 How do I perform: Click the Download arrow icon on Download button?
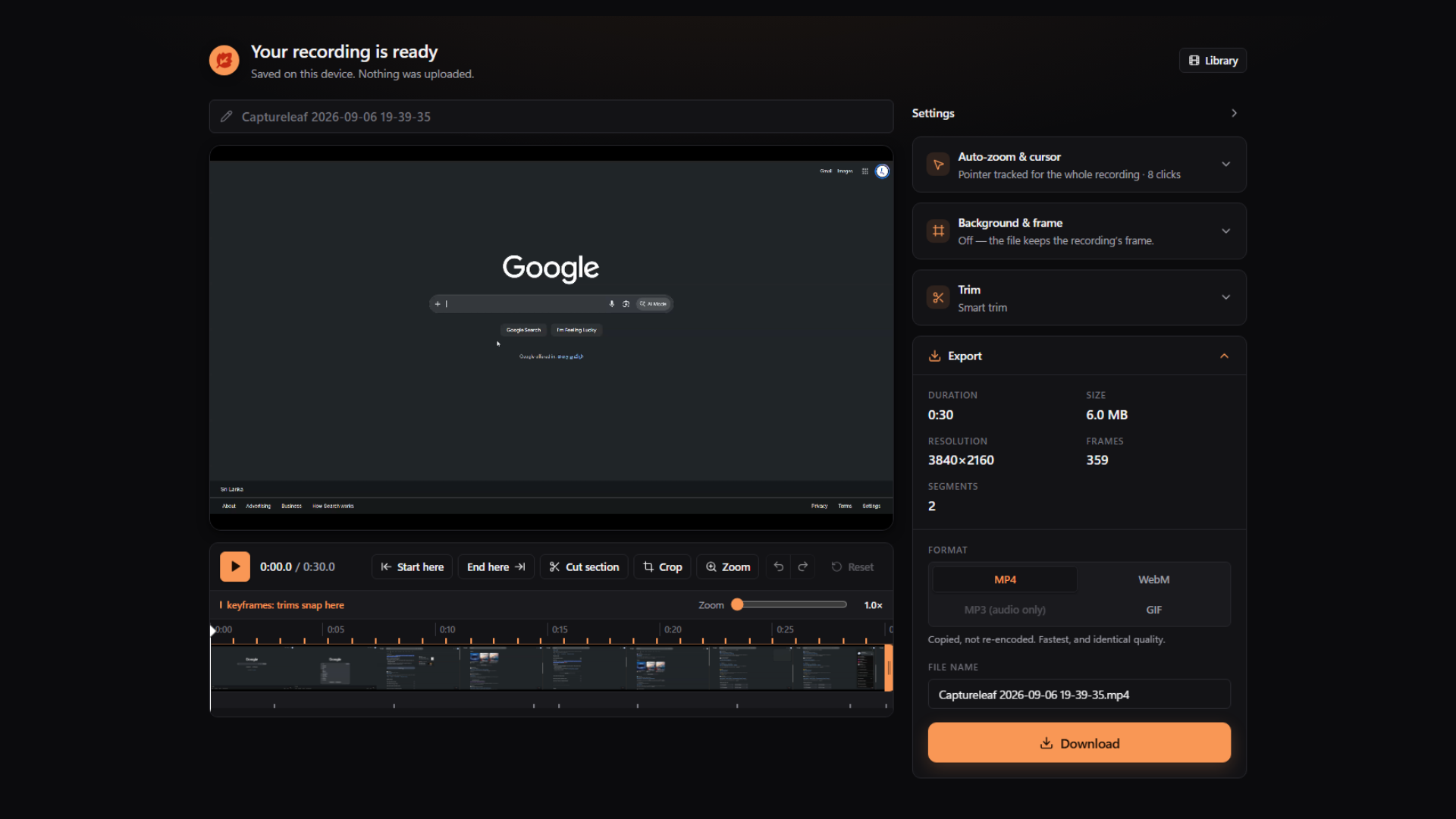click(x=1046, y=743)
